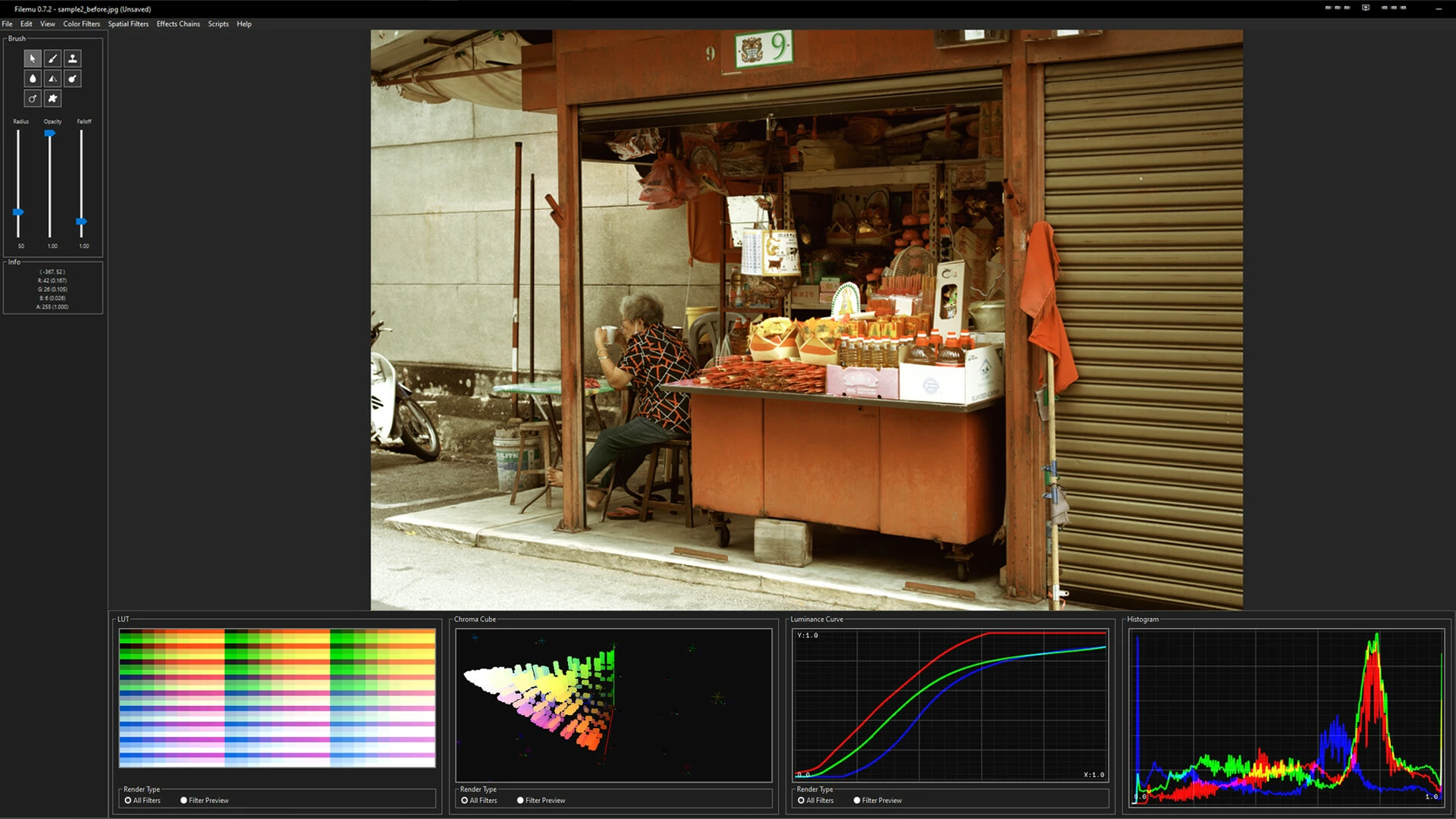
Task: Open the Spatial Filters menu
Action: (128, 24)
